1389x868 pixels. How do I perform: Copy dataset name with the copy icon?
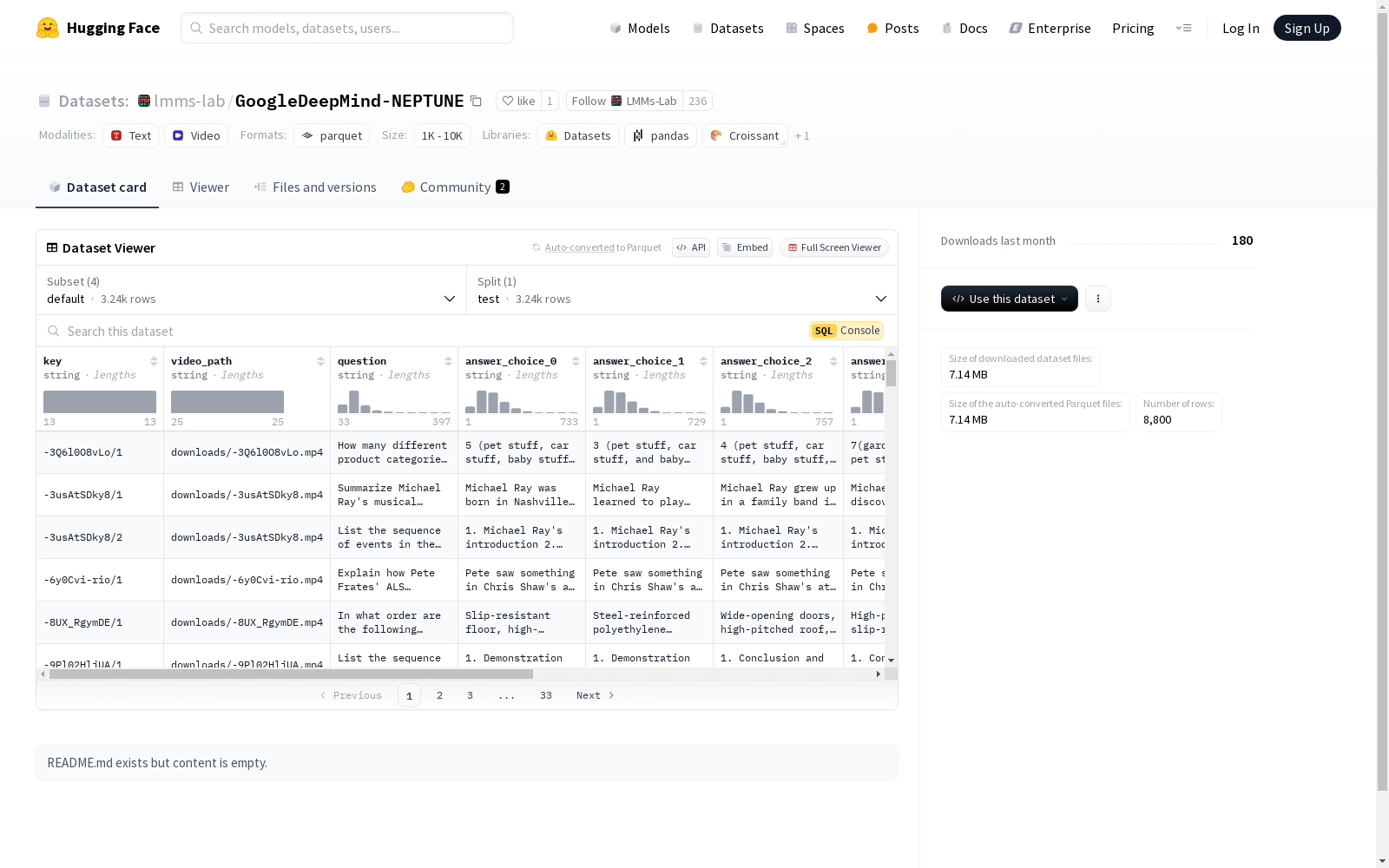coord(476,101)
